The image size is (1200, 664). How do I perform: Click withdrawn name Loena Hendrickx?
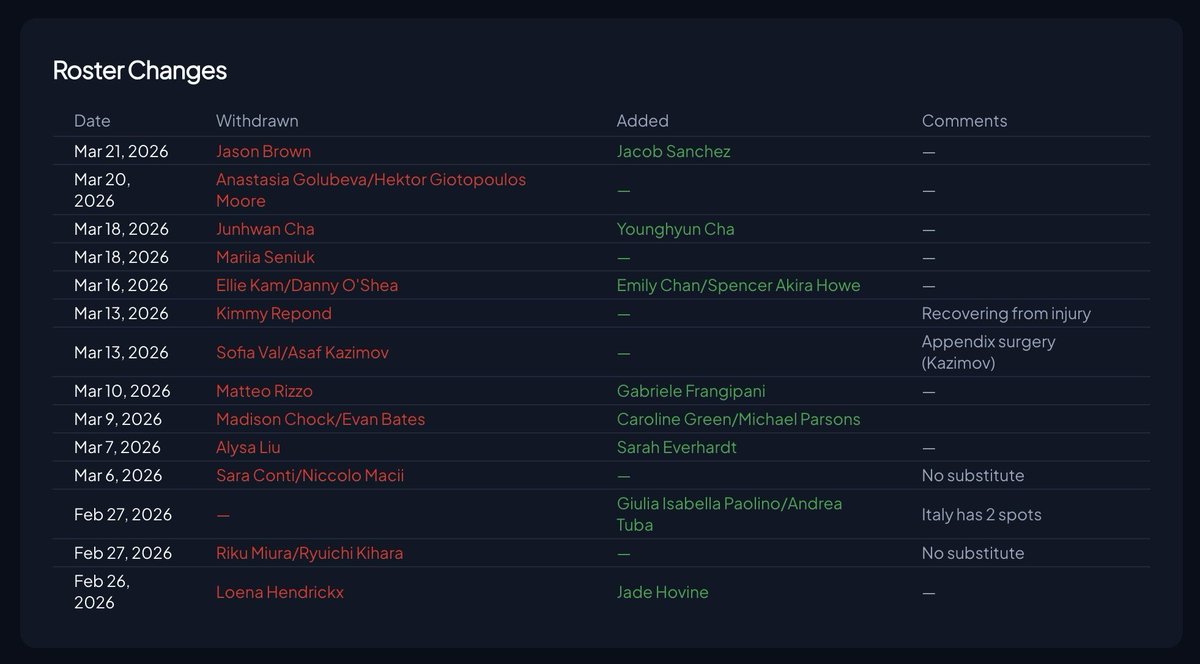279,592
